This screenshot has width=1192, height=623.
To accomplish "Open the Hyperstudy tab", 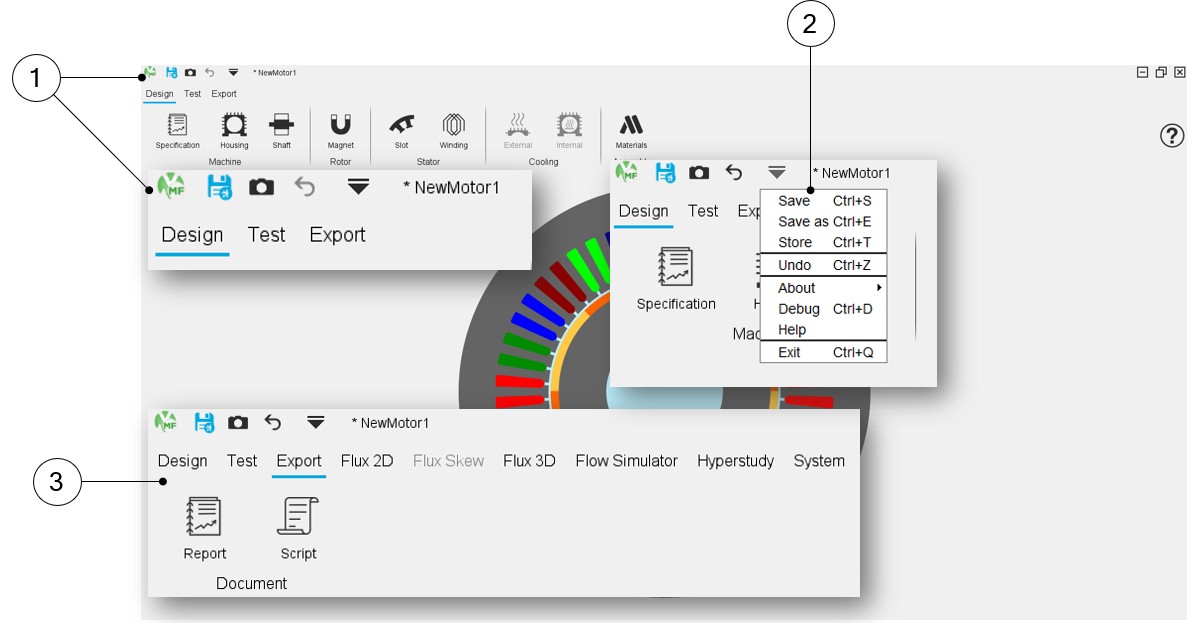I will [735, 461].
